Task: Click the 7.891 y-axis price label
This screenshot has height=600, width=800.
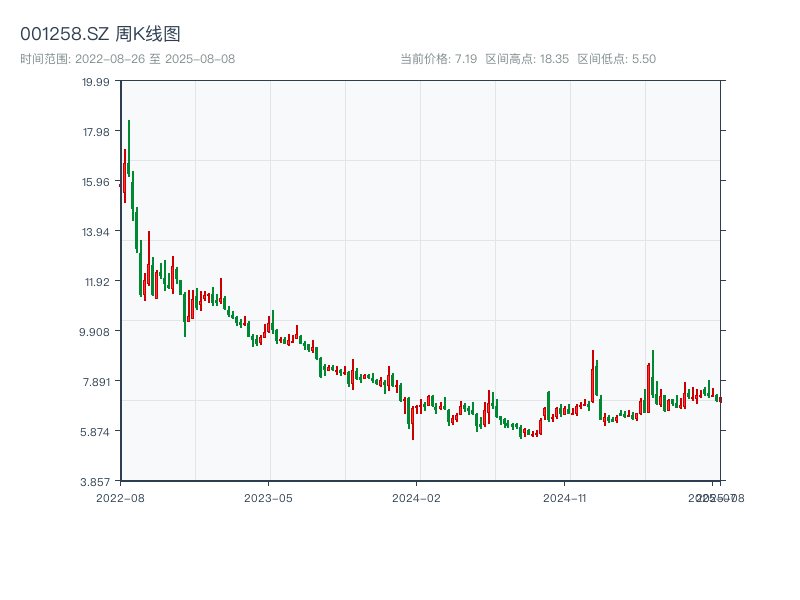Action: pyautogui.click(x=98, y=382)
